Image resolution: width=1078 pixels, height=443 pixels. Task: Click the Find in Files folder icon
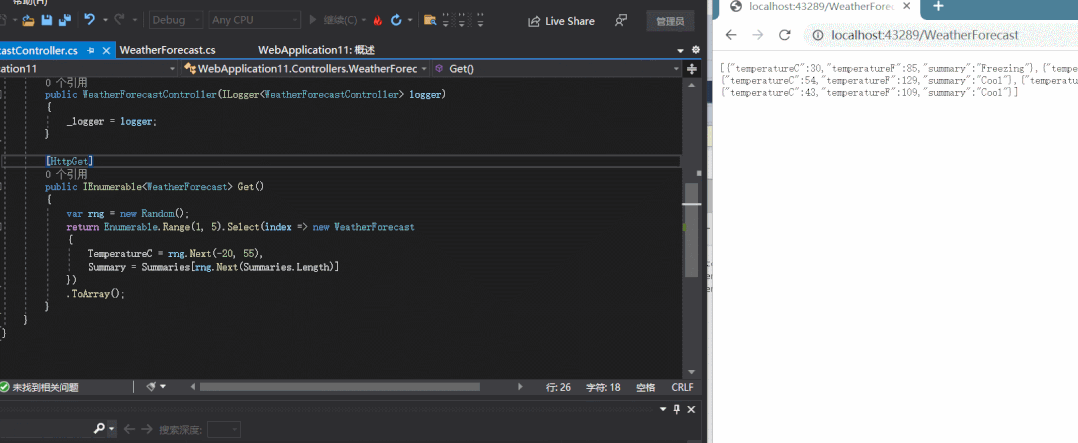[x=430, y=20]
